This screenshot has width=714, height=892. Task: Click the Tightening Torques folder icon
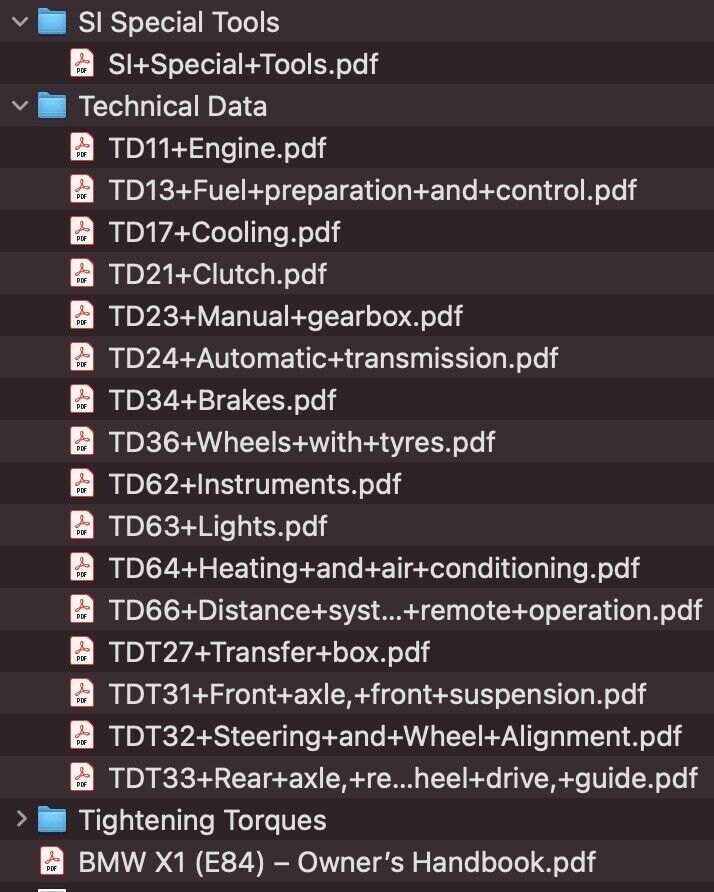[52, 820]
